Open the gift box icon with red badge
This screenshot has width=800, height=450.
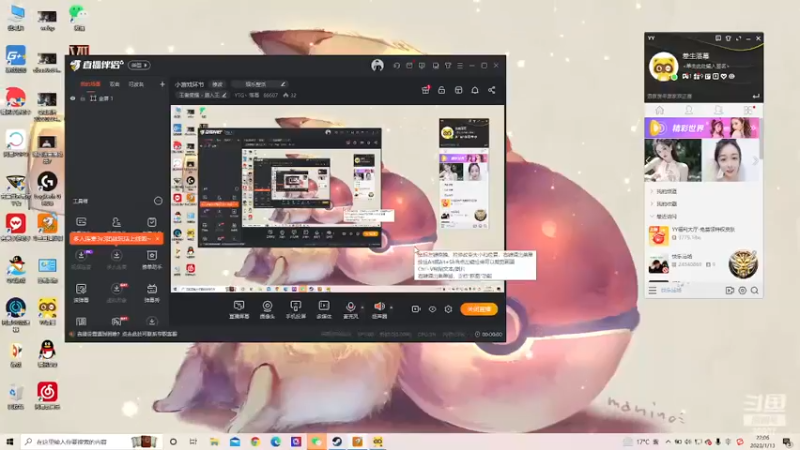tap(426, 90)
